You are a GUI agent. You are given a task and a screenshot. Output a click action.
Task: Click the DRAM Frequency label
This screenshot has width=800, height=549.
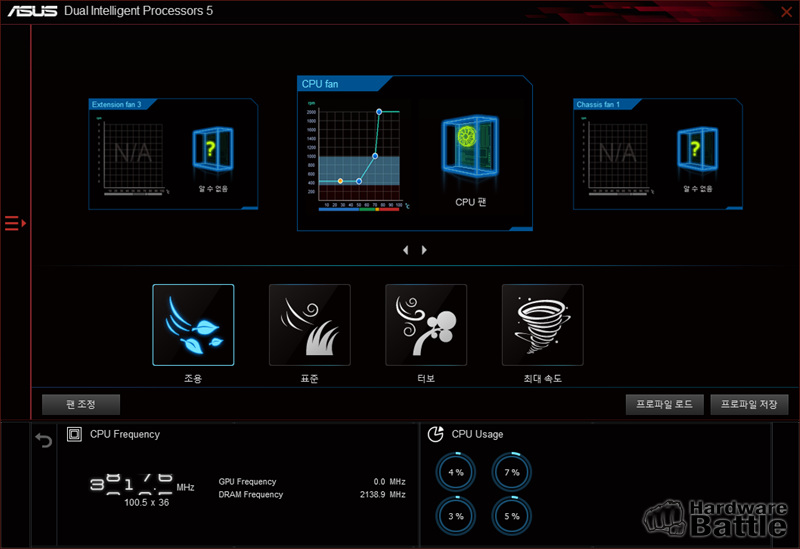(x=251, y=494)
